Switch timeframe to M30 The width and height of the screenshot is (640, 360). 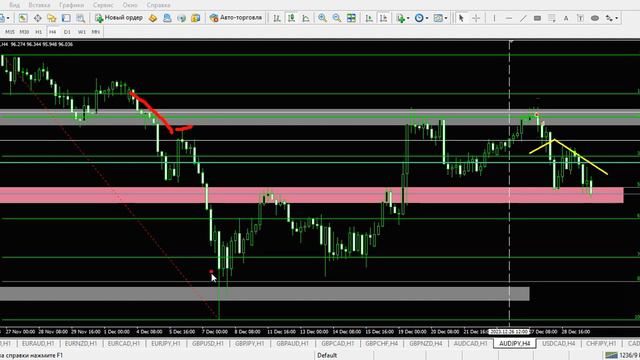click(24, 32)
